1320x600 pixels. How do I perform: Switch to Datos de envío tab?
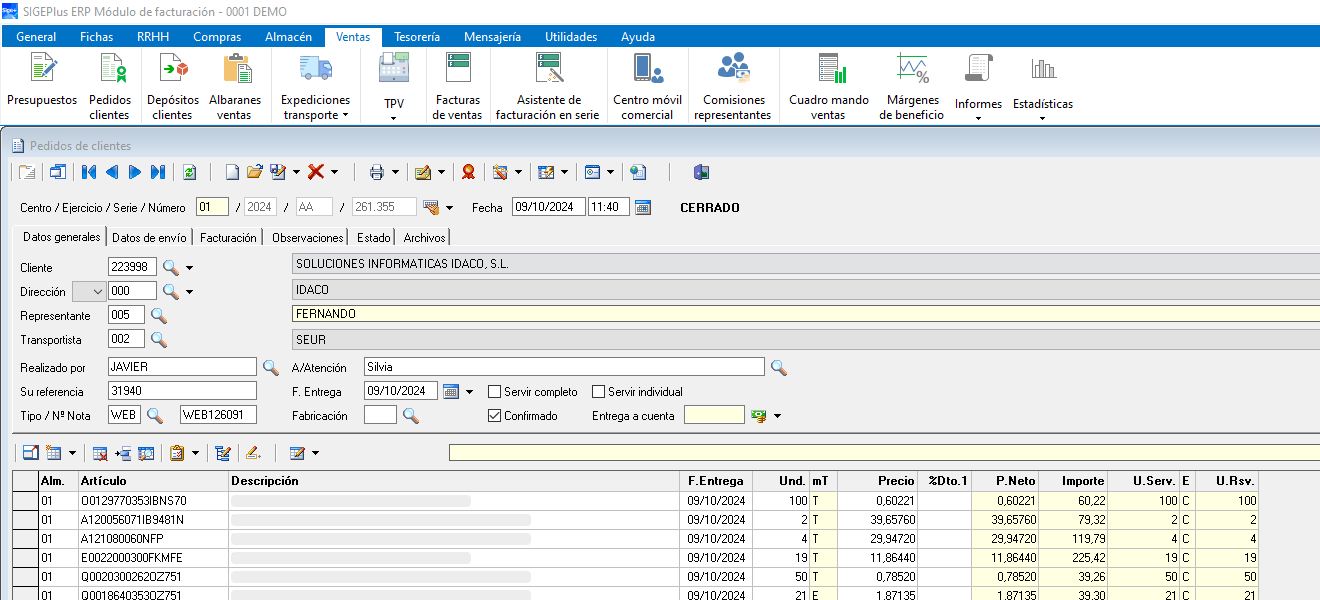pyautogui.click(x=149, y=238)
